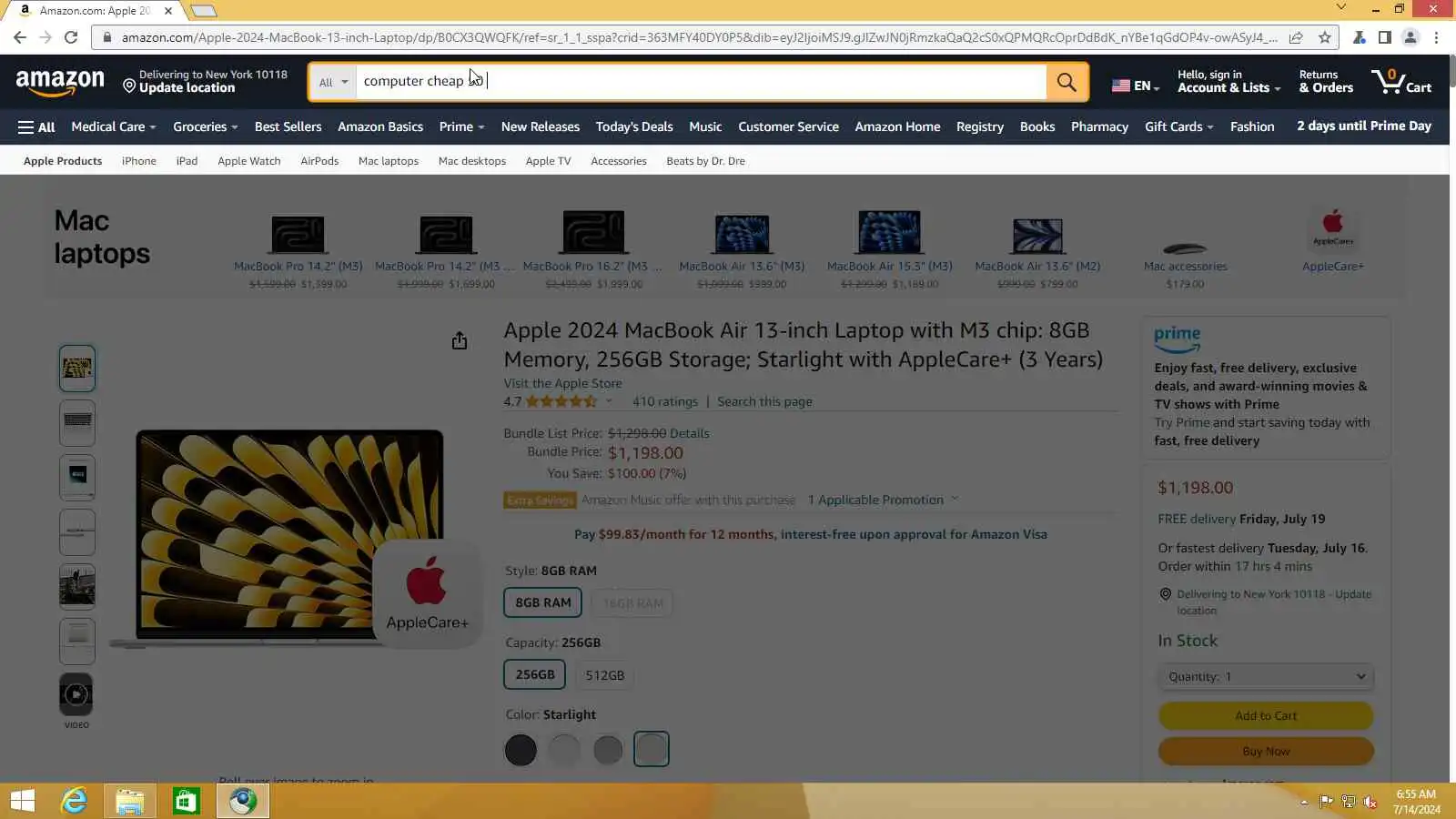The width and height of the screenshot is (1456, 819).
Task: Expand Medical Care menu
Action: point(114,126)
